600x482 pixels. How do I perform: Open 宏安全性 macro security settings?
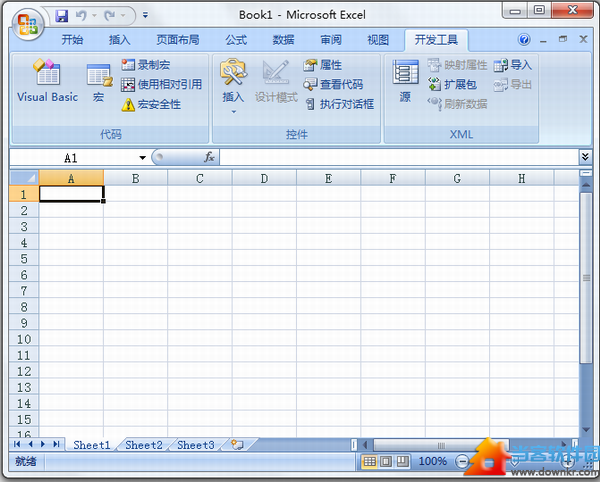pyautogui.click(x=151, y=104)
